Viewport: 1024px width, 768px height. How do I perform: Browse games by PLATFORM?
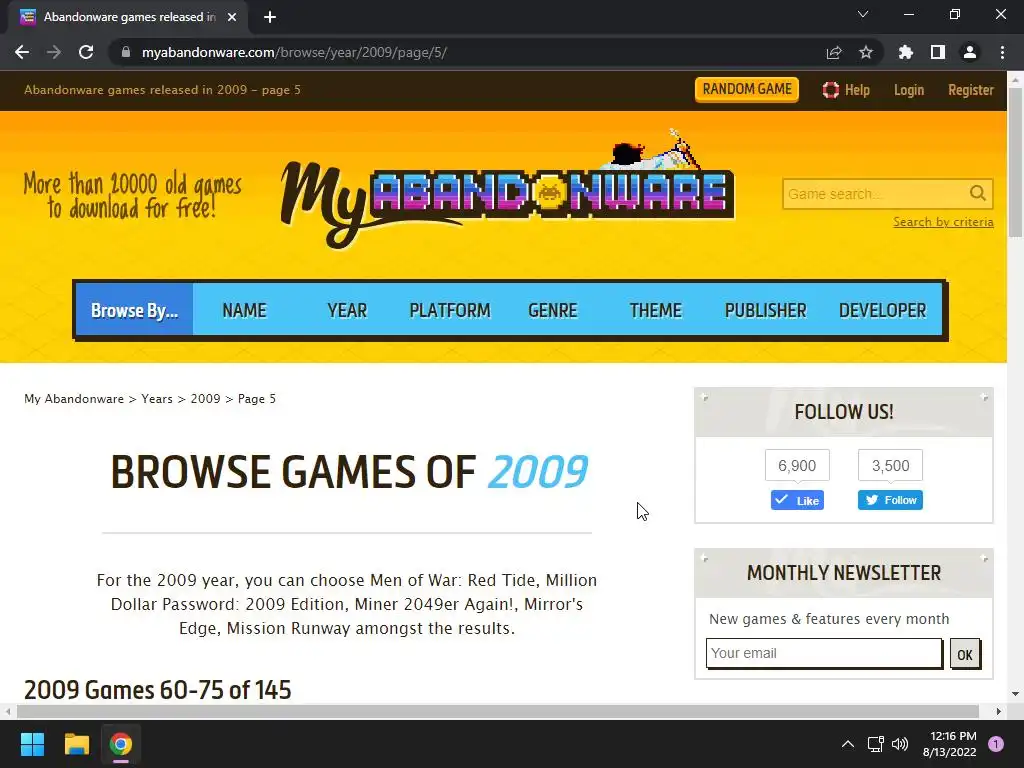449,310
